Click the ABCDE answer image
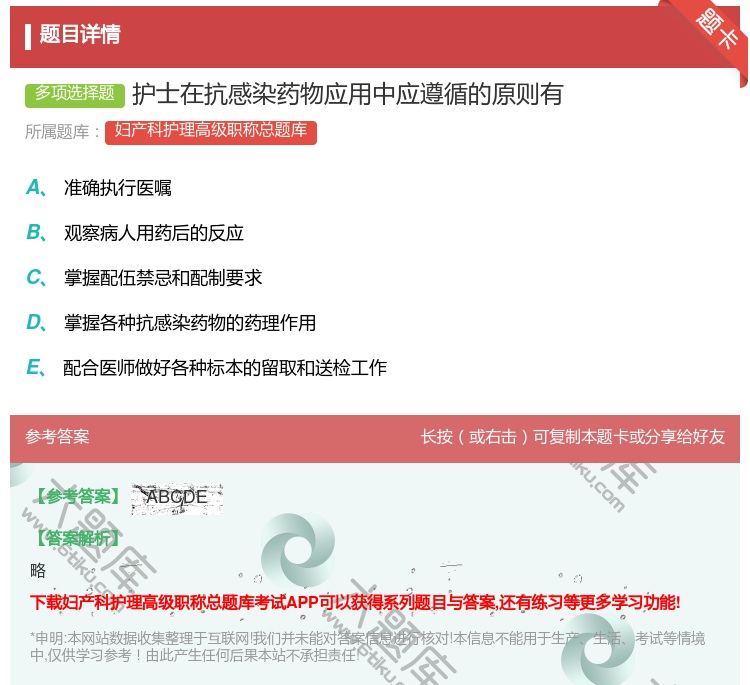Viewport: 750px width, 685px height. [x=177, y=499]
